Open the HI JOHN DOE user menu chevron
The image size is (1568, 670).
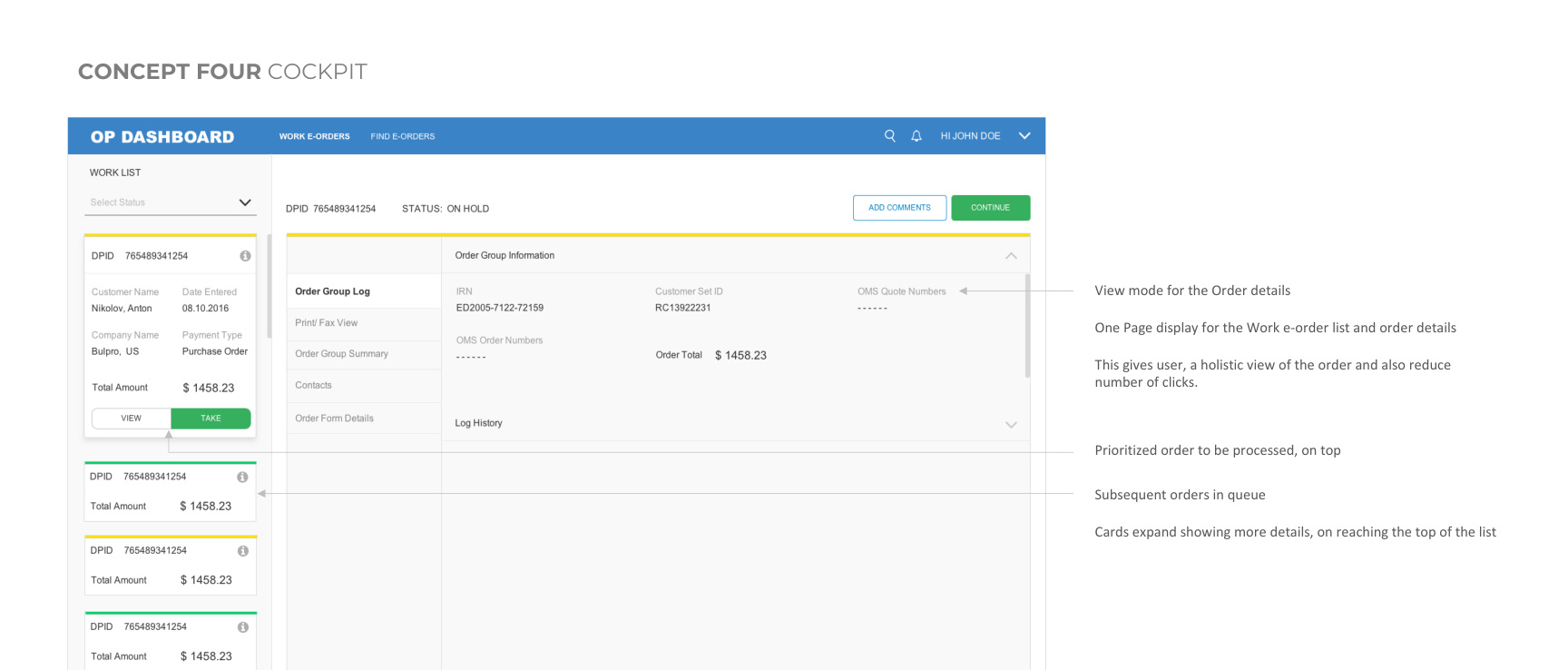[x=1024, y=135]
